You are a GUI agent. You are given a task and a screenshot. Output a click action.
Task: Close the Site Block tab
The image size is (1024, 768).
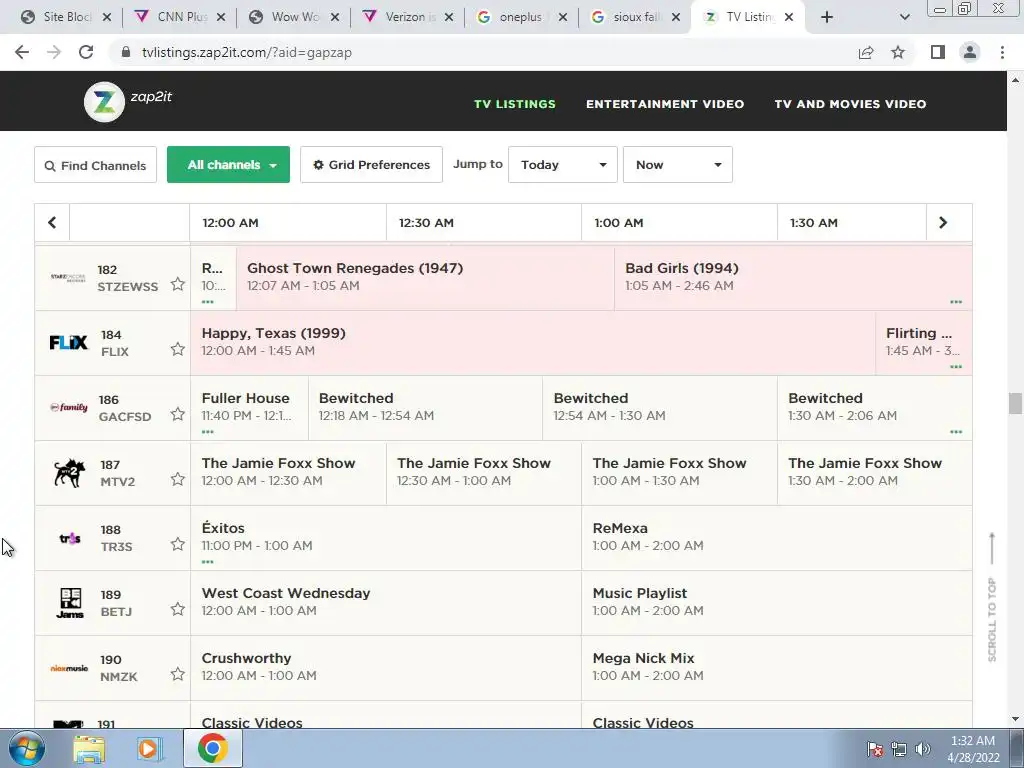point(107,17)
